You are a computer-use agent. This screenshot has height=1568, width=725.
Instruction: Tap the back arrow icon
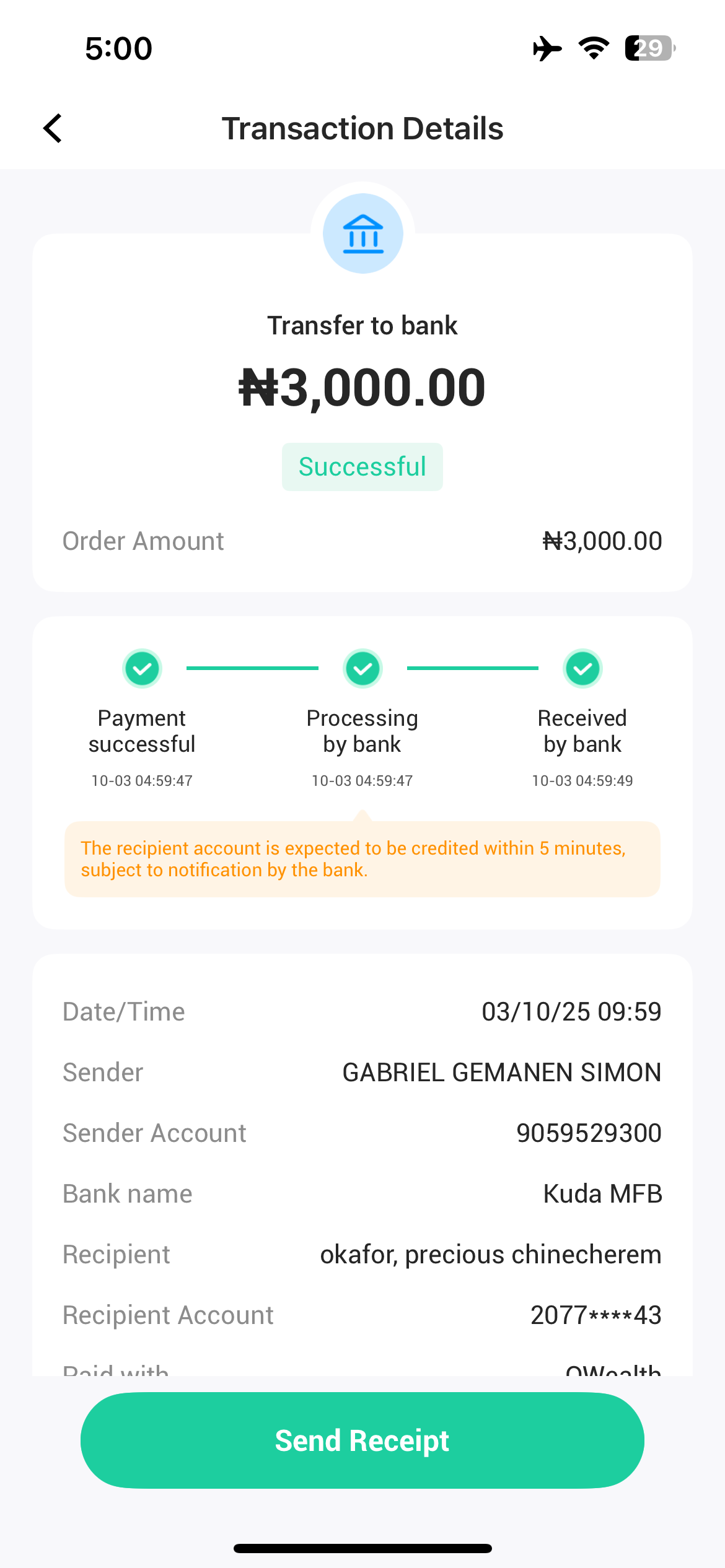[53, 128]
